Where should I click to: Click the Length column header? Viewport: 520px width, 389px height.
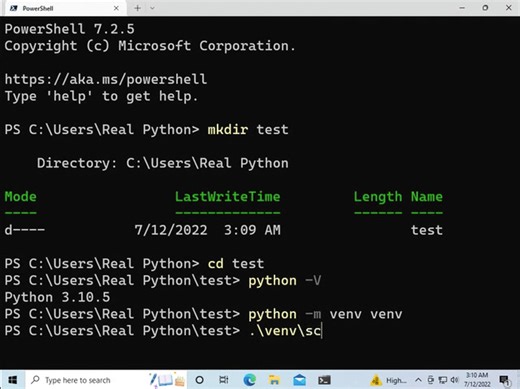click(378, 197)
